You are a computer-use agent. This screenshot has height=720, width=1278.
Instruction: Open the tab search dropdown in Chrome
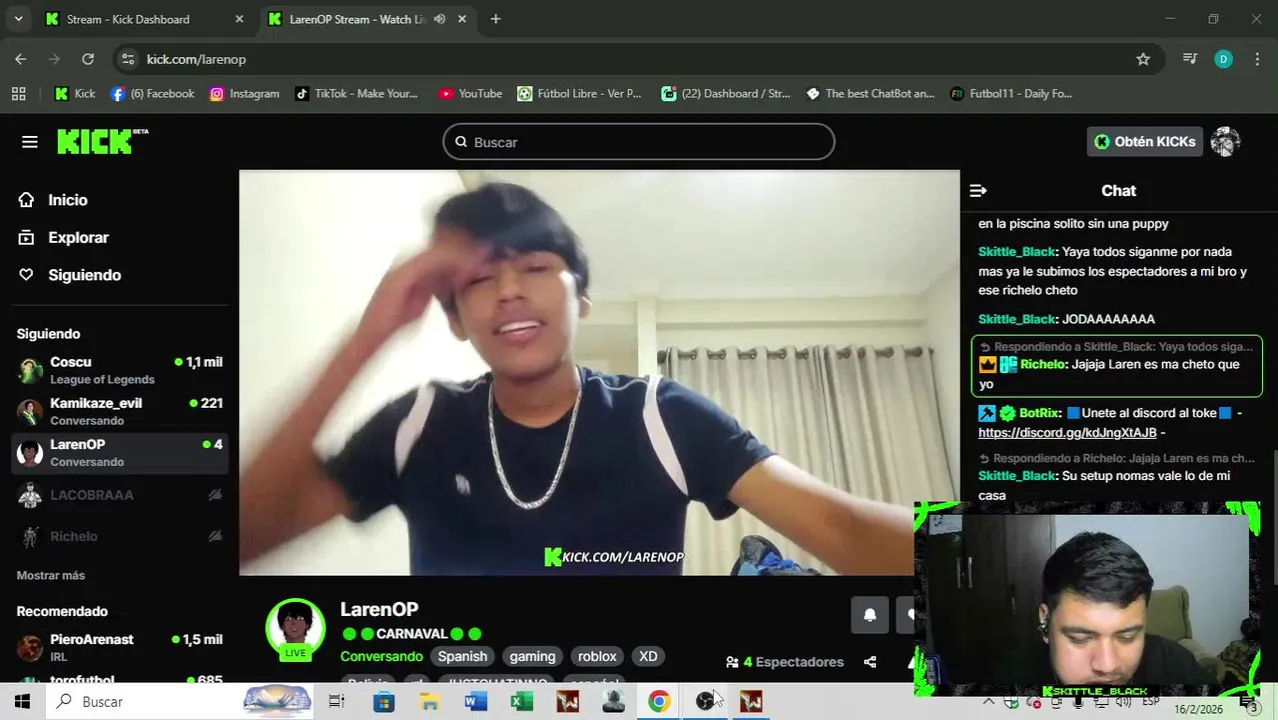18,19
